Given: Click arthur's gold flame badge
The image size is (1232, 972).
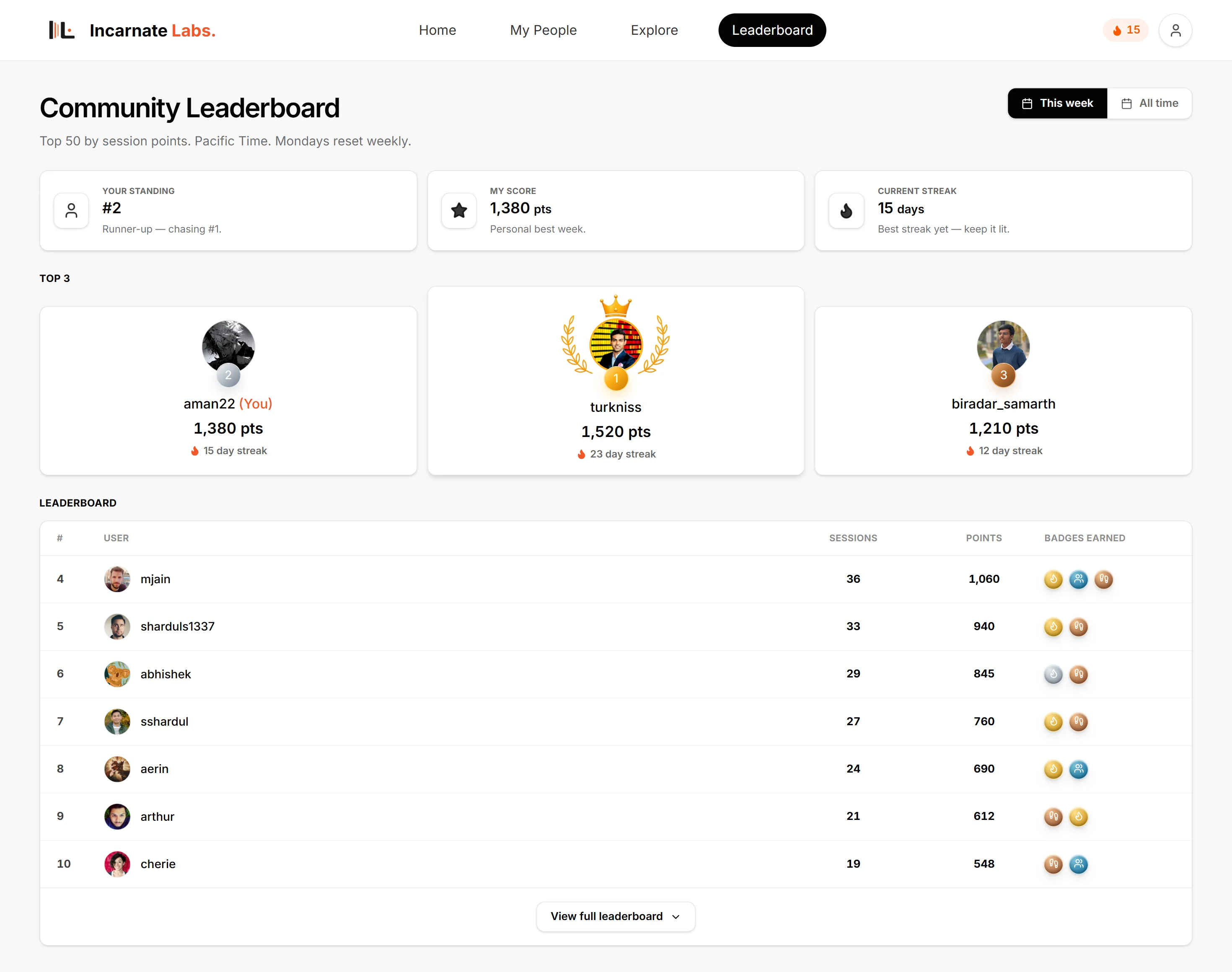Looking at the screenshot, I should pos(1078,817).
